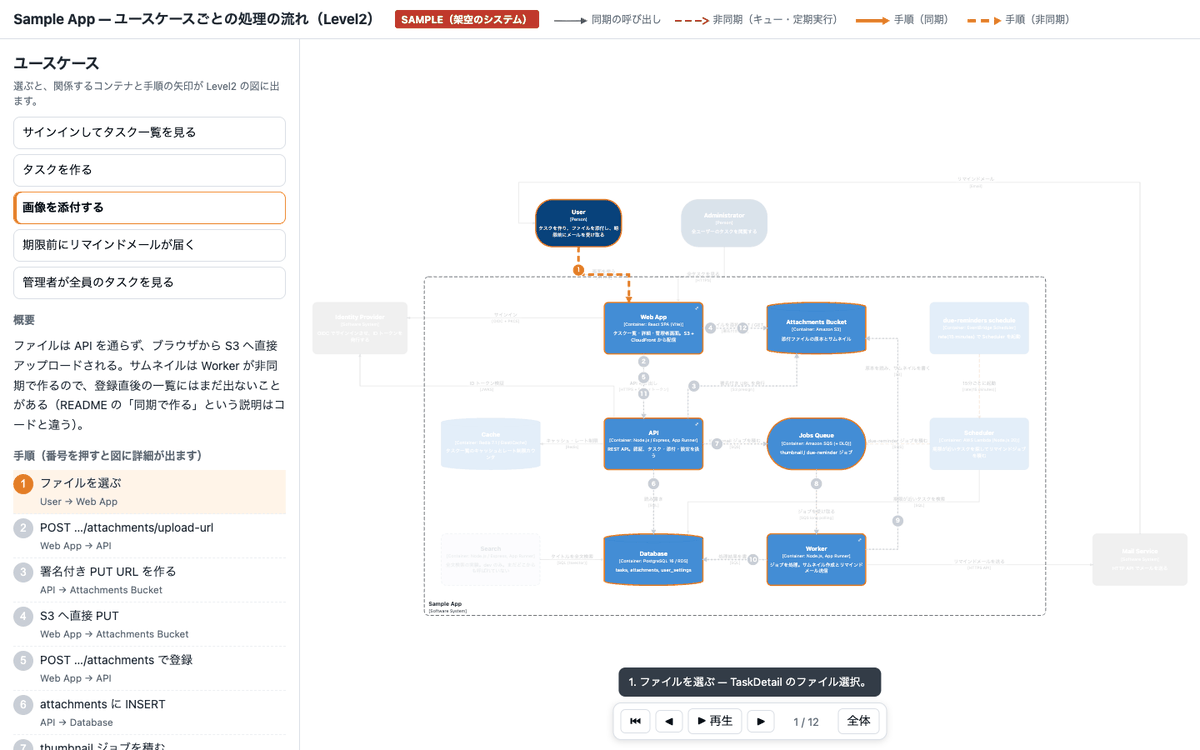Viewport: 1200px width, 750px height.
Task: Go to the previous step with the left triangle
Action: coord(669,721)
